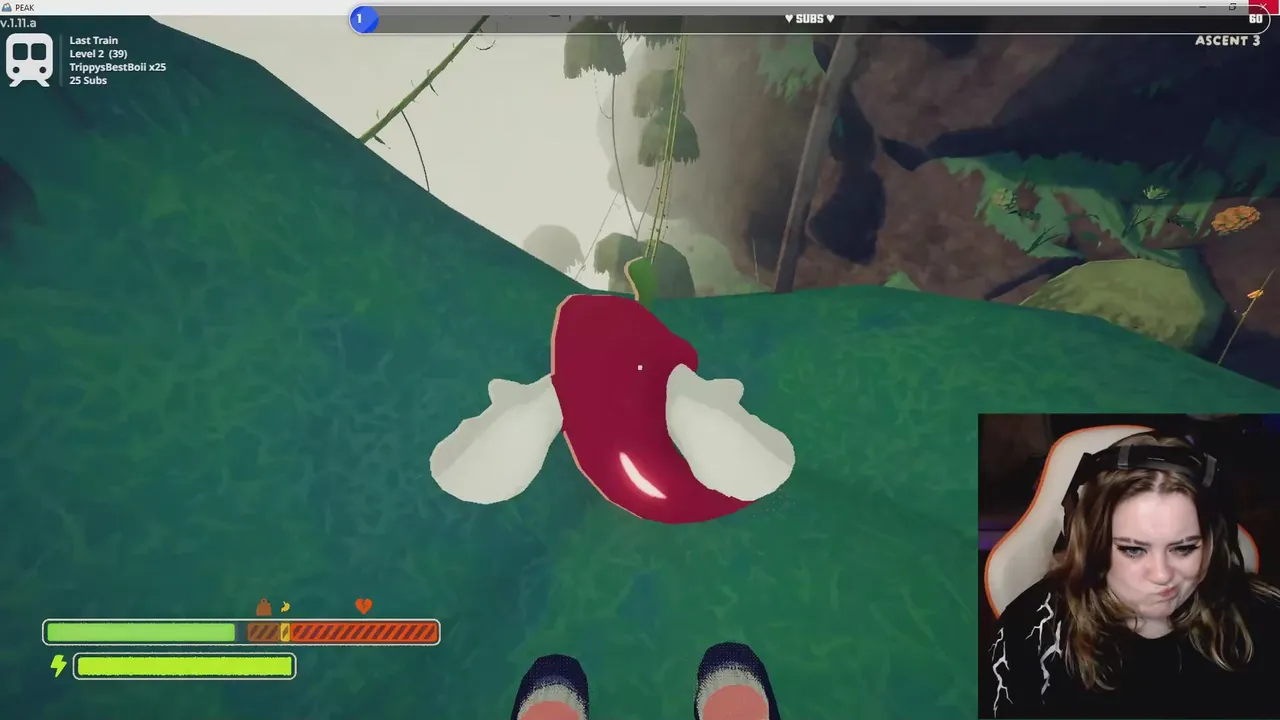The height and width of the screenshot is (720, 1280).
Task: Click the 'Level 2 (39)' text
Action: (98, 54)
